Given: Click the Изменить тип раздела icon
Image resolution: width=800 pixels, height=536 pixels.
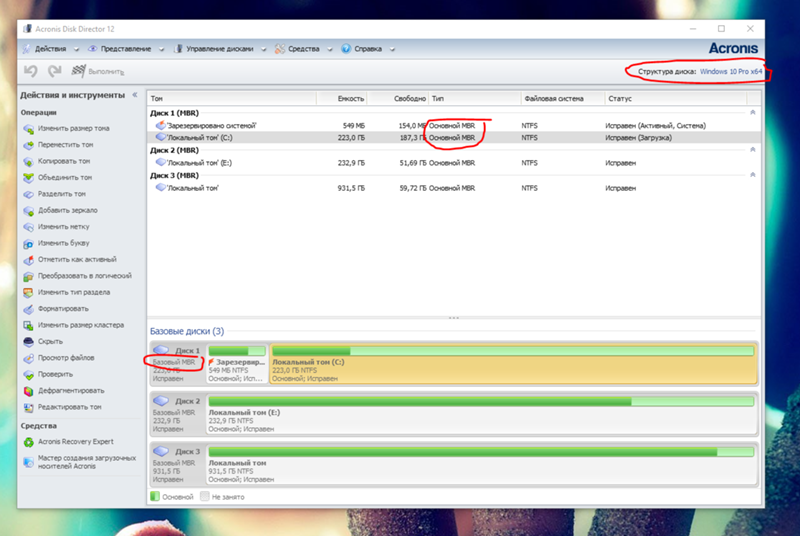Looking at the screenshot, I should point(29,293).
